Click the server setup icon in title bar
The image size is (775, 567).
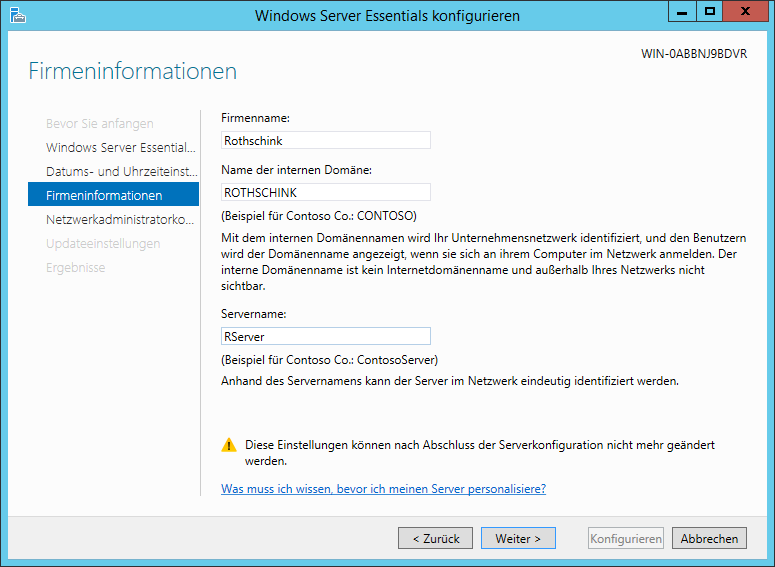click(x=18, y=15)
